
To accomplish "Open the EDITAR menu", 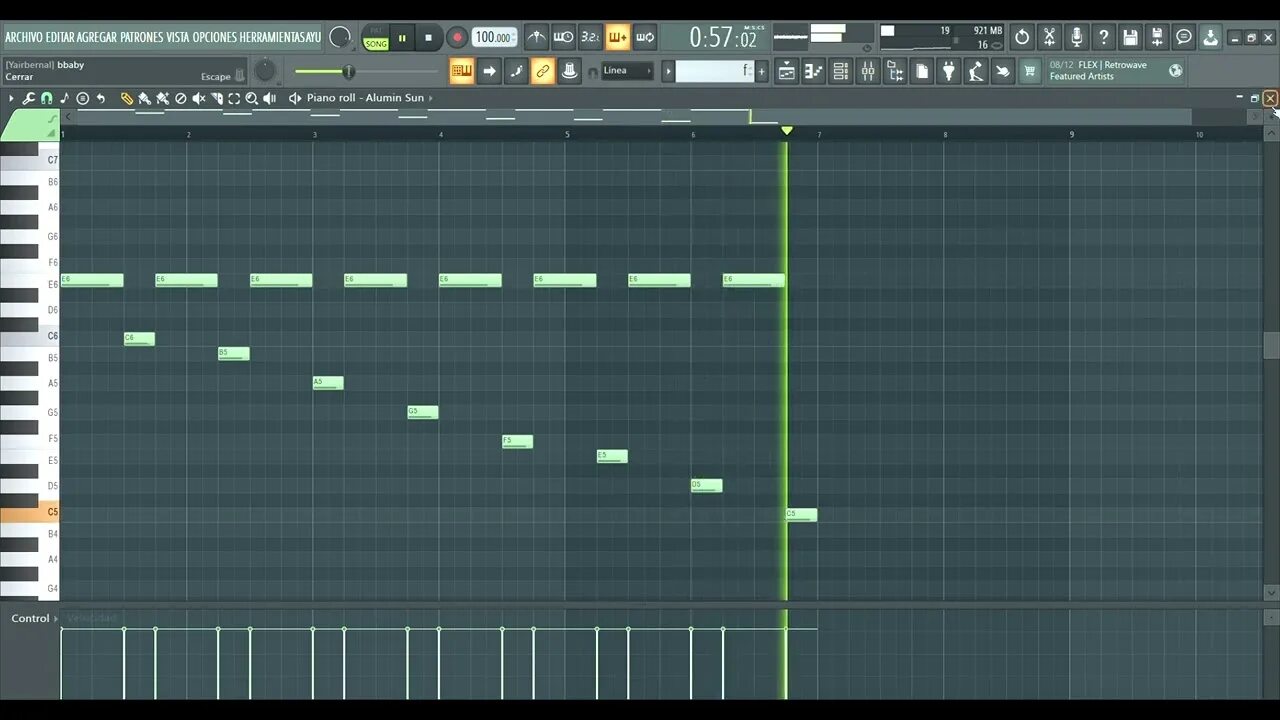I will 59,37.
